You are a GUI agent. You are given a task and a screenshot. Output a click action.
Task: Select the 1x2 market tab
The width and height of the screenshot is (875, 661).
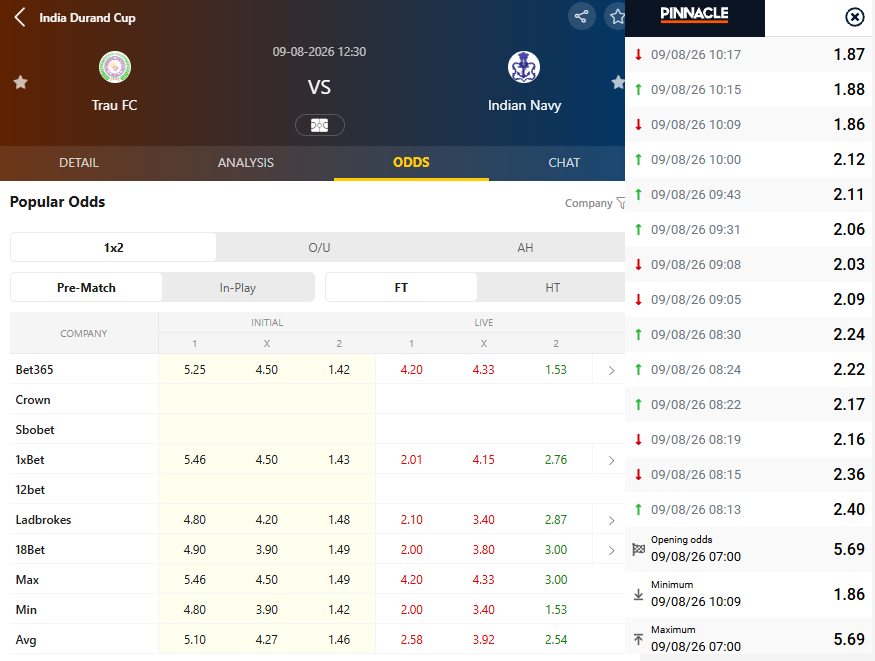tap(113, 247)
